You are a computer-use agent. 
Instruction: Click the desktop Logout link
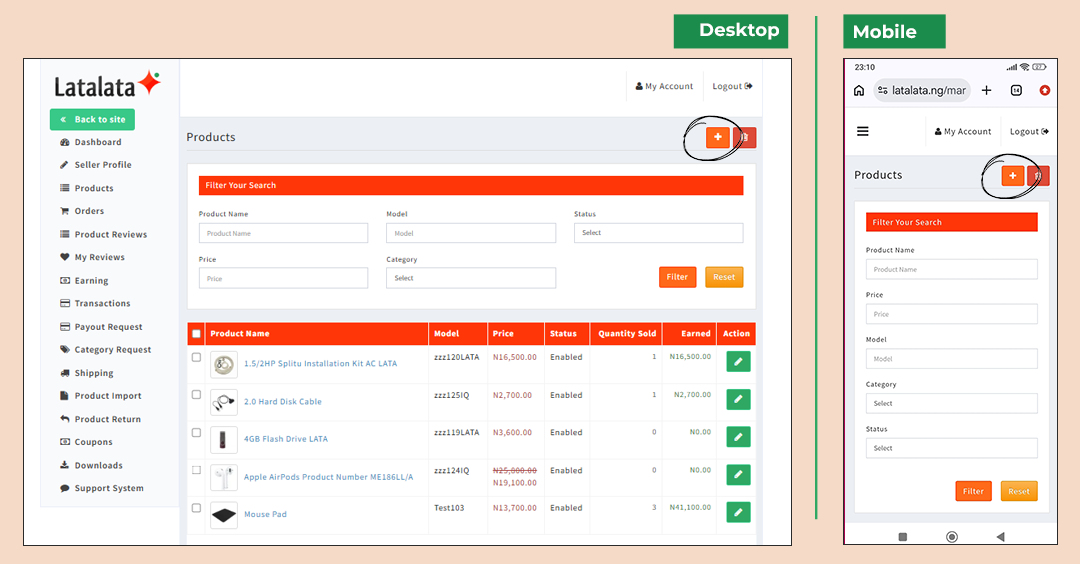click(732, 86)
